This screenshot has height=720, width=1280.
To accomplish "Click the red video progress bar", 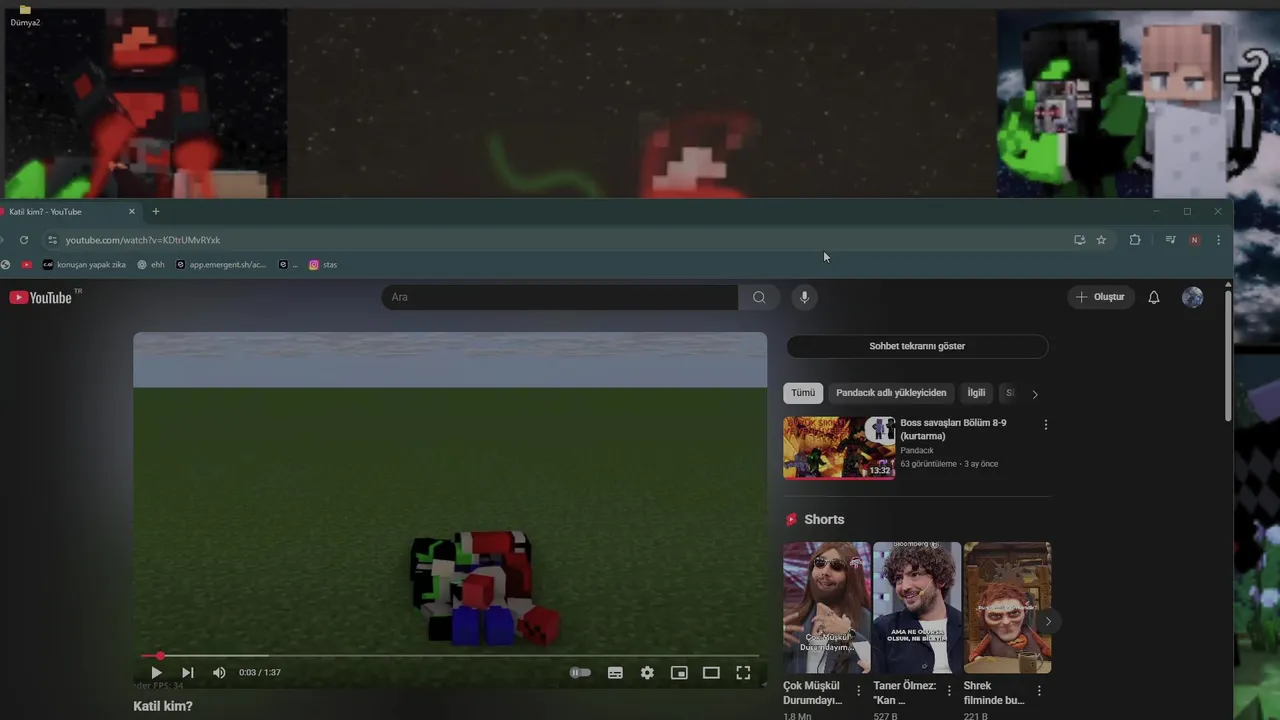I will [450, 656].
